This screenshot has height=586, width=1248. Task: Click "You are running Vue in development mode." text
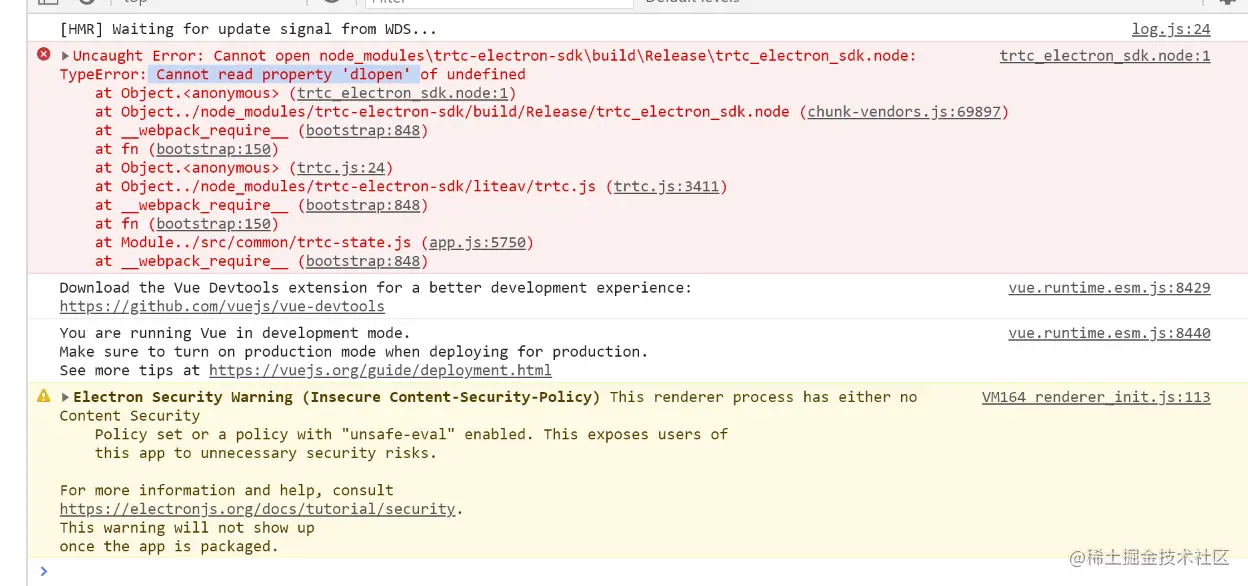235,333
